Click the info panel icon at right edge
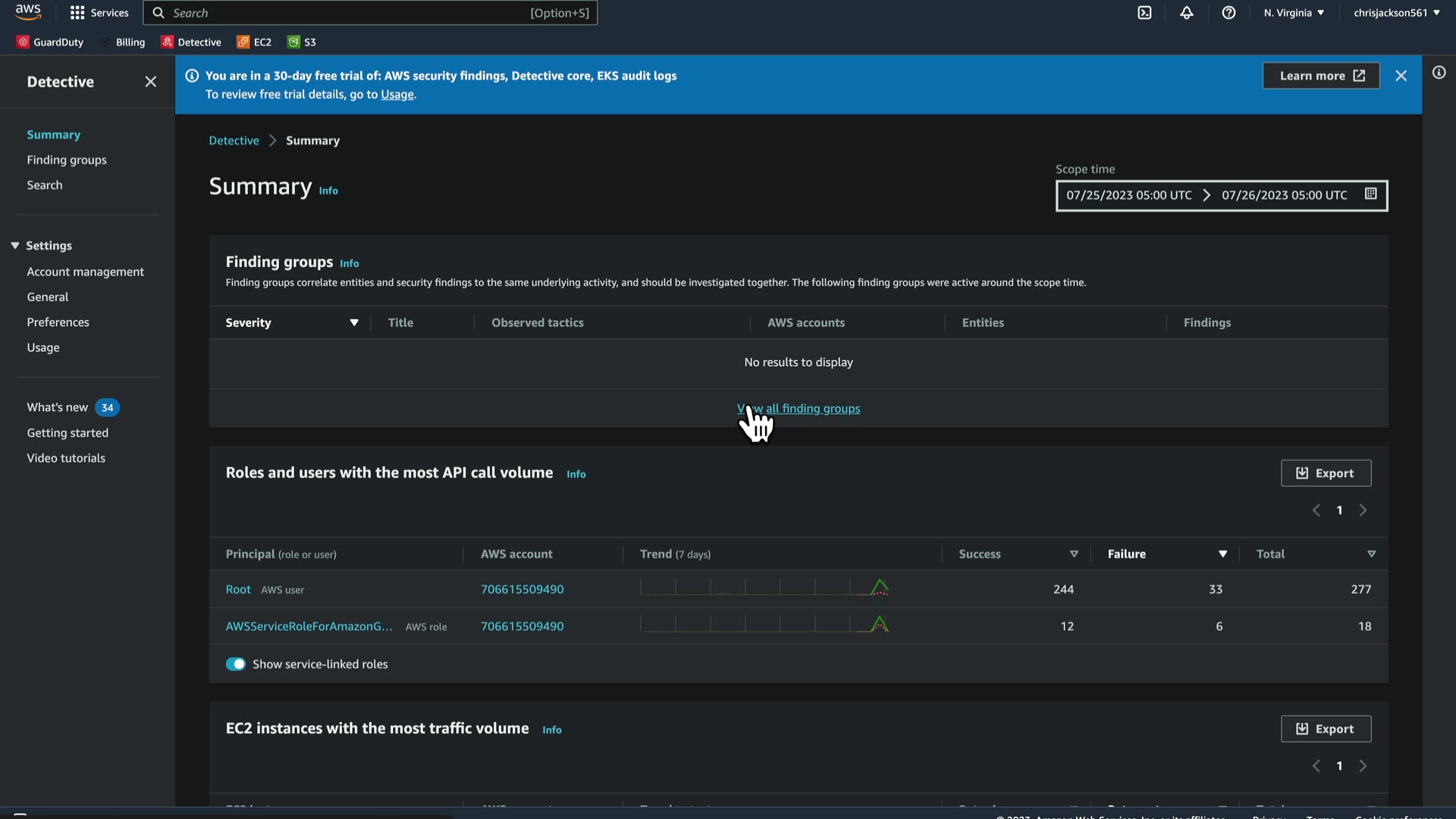The image size is (1456, 819). point(1439,73)
